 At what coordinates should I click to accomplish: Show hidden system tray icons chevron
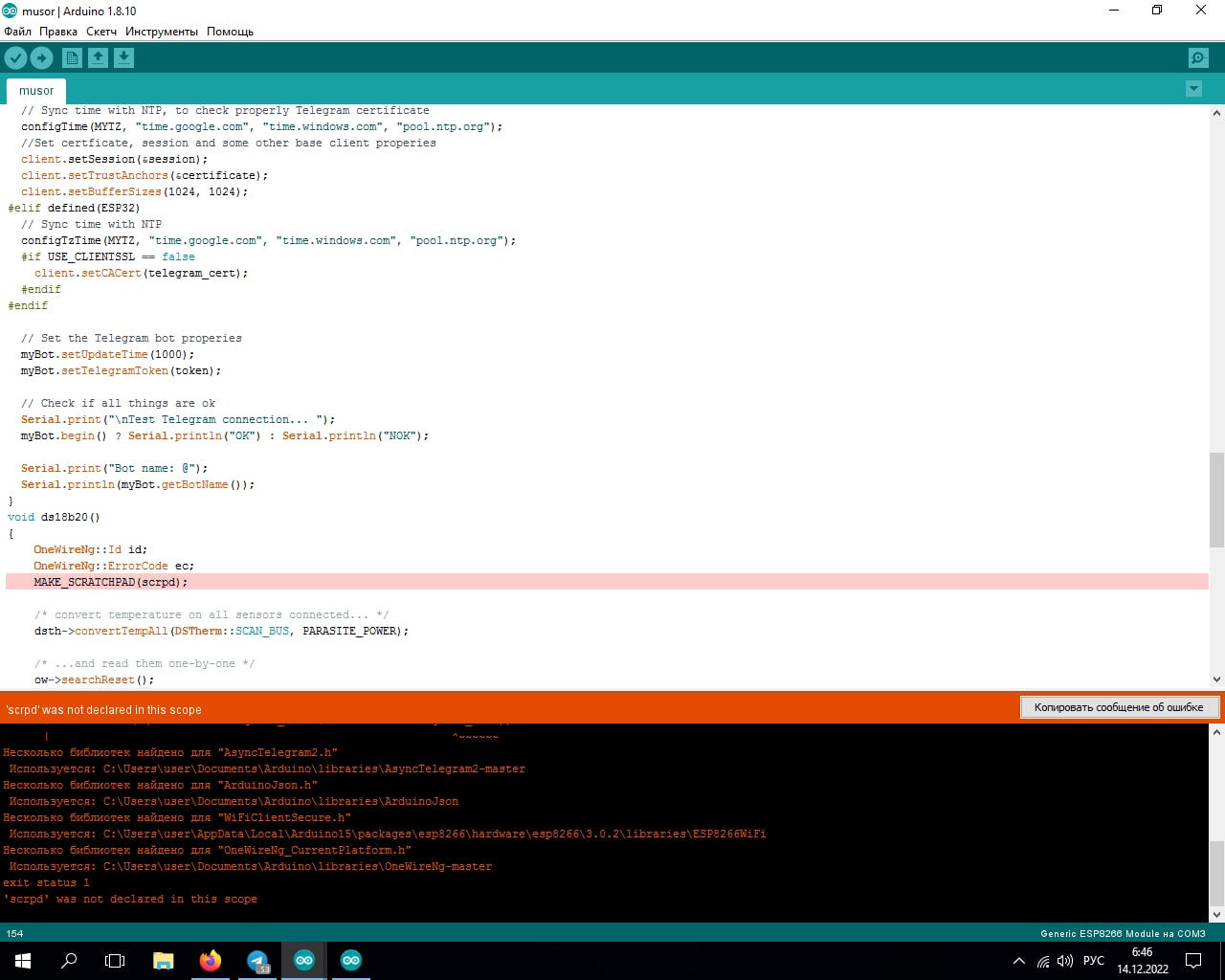pyautogui.click(x=1019, y=961)
